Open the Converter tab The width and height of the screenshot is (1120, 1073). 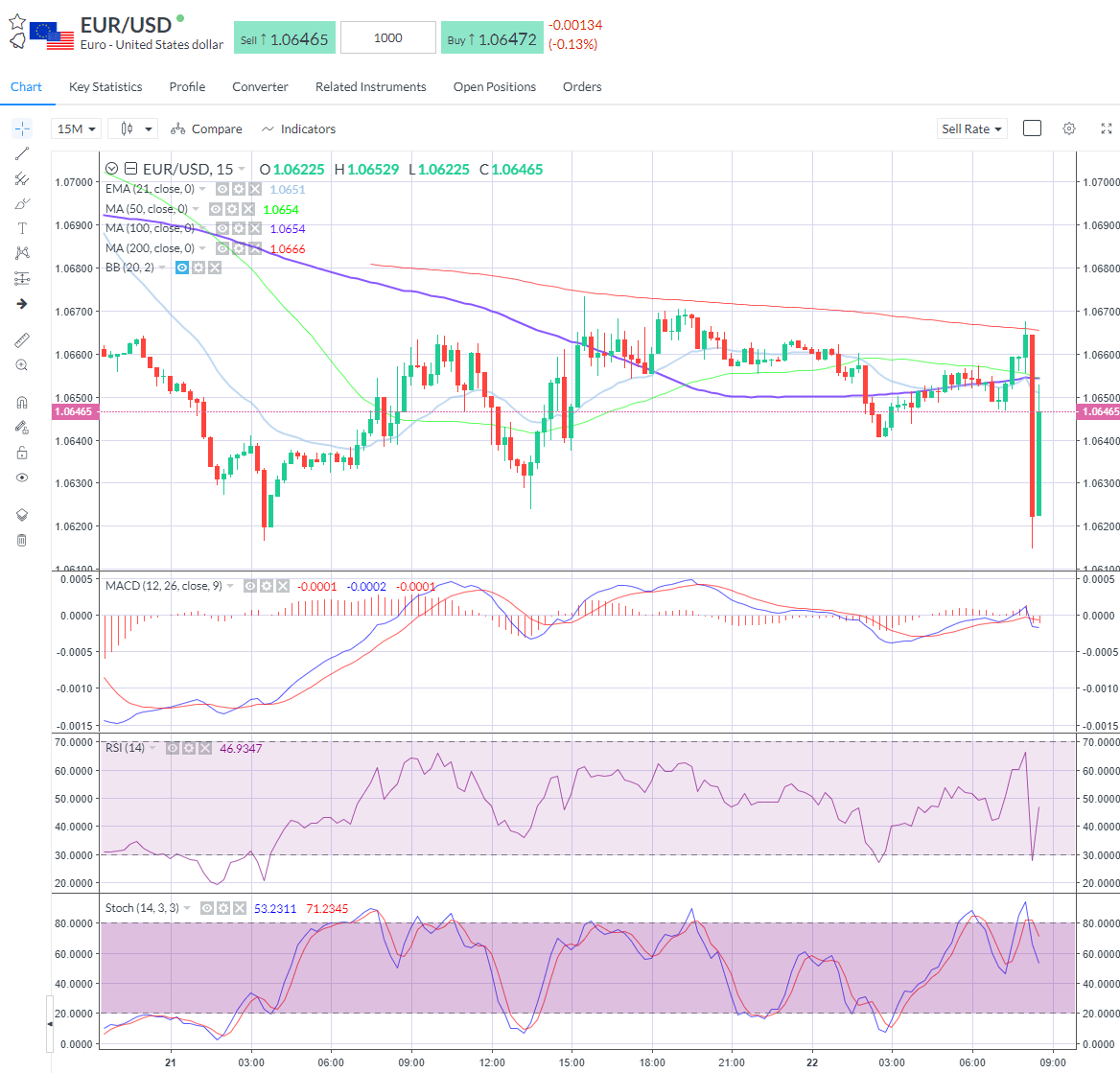[x=260, y=86]
